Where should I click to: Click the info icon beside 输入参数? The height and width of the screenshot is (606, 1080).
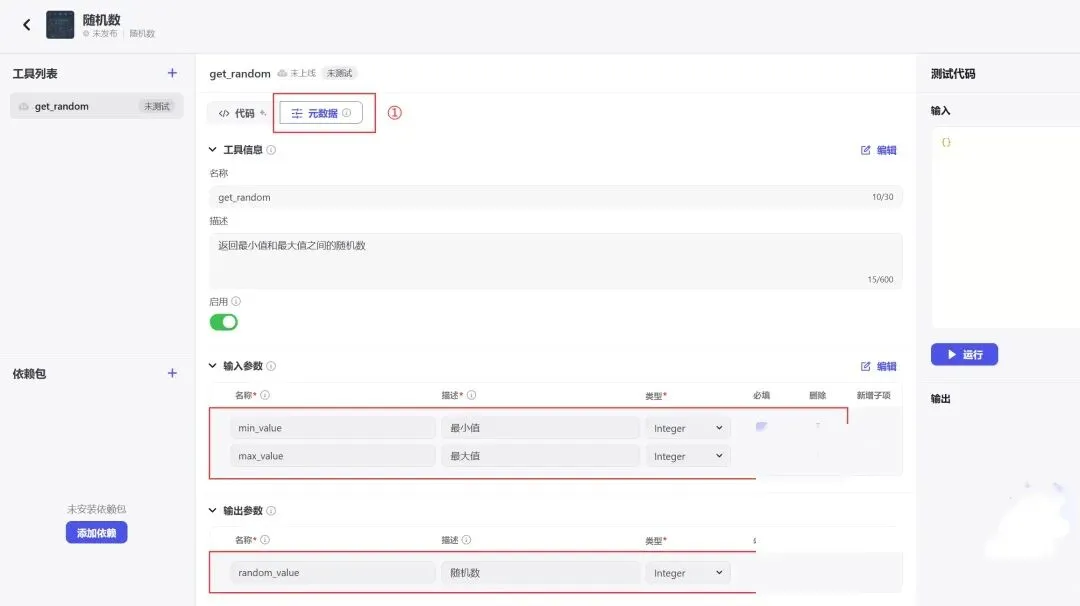(271, 366)
